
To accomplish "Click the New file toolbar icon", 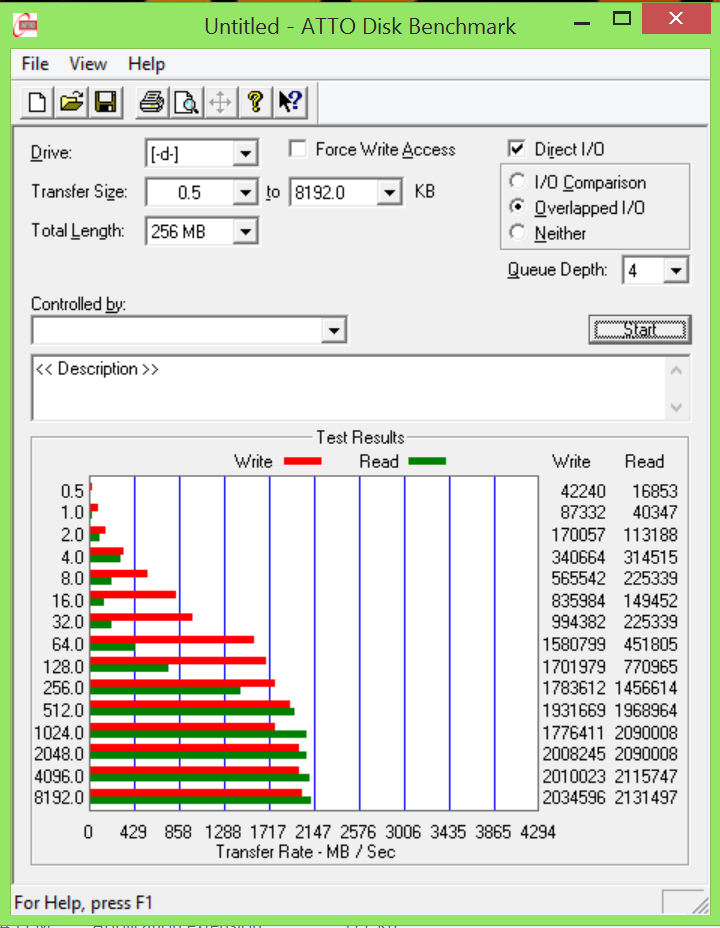I will coord(37,102).
